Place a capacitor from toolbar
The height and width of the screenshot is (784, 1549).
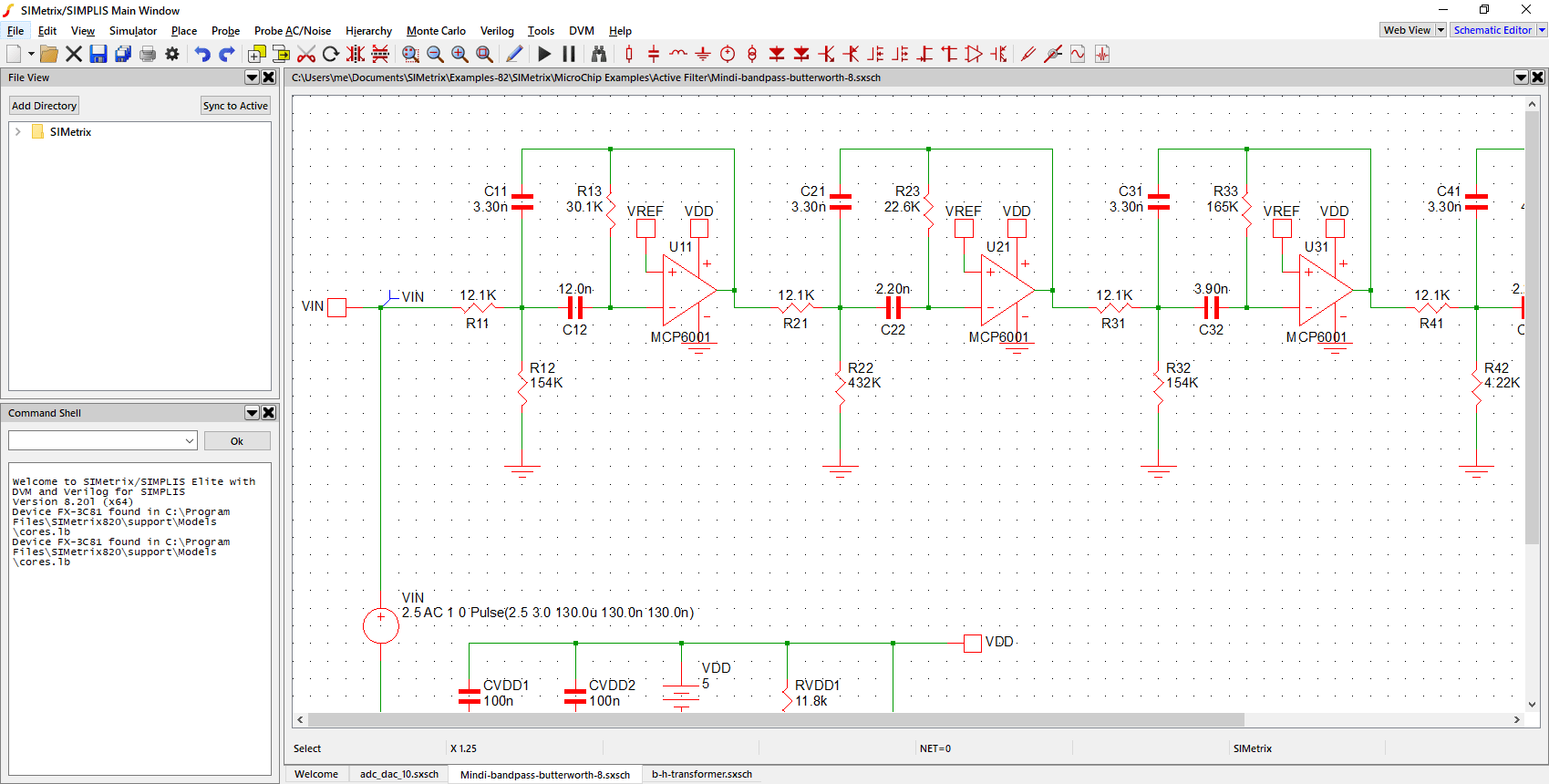(x=654, y=54)
